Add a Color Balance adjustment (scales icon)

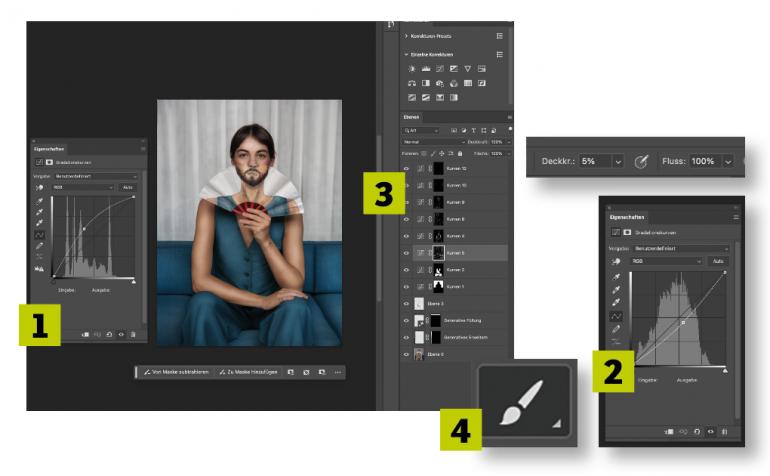tap(412, 83)
